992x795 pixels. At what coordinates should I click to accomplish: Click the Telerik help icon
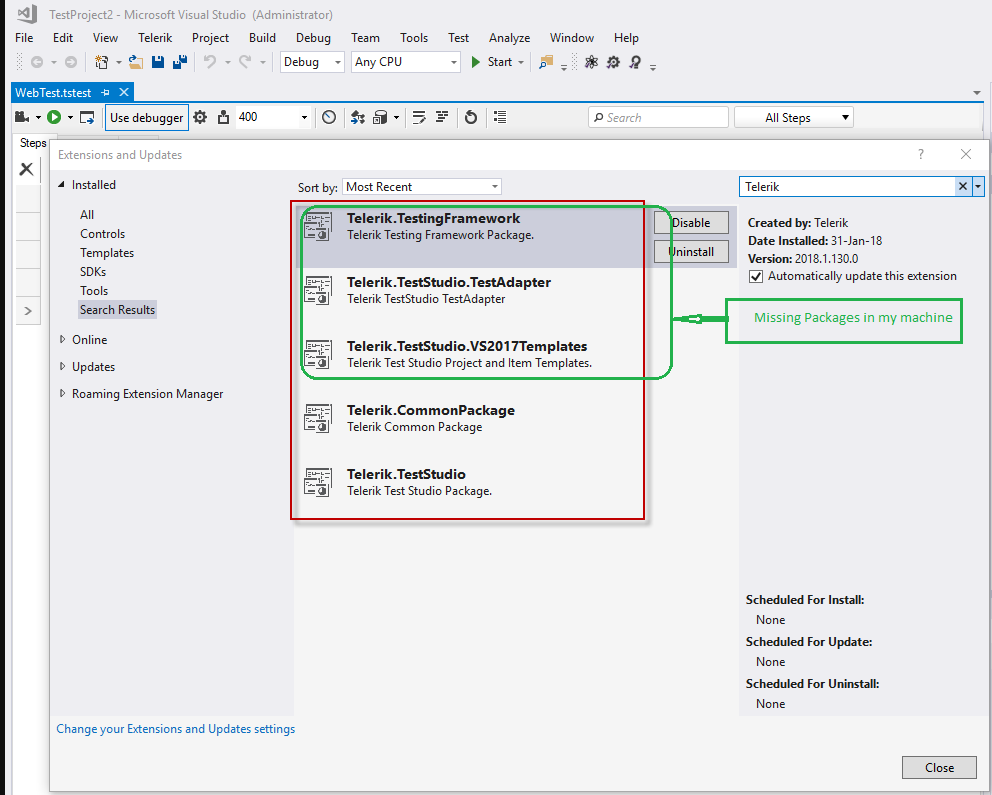pyautogui.click(x=635, y=62)
